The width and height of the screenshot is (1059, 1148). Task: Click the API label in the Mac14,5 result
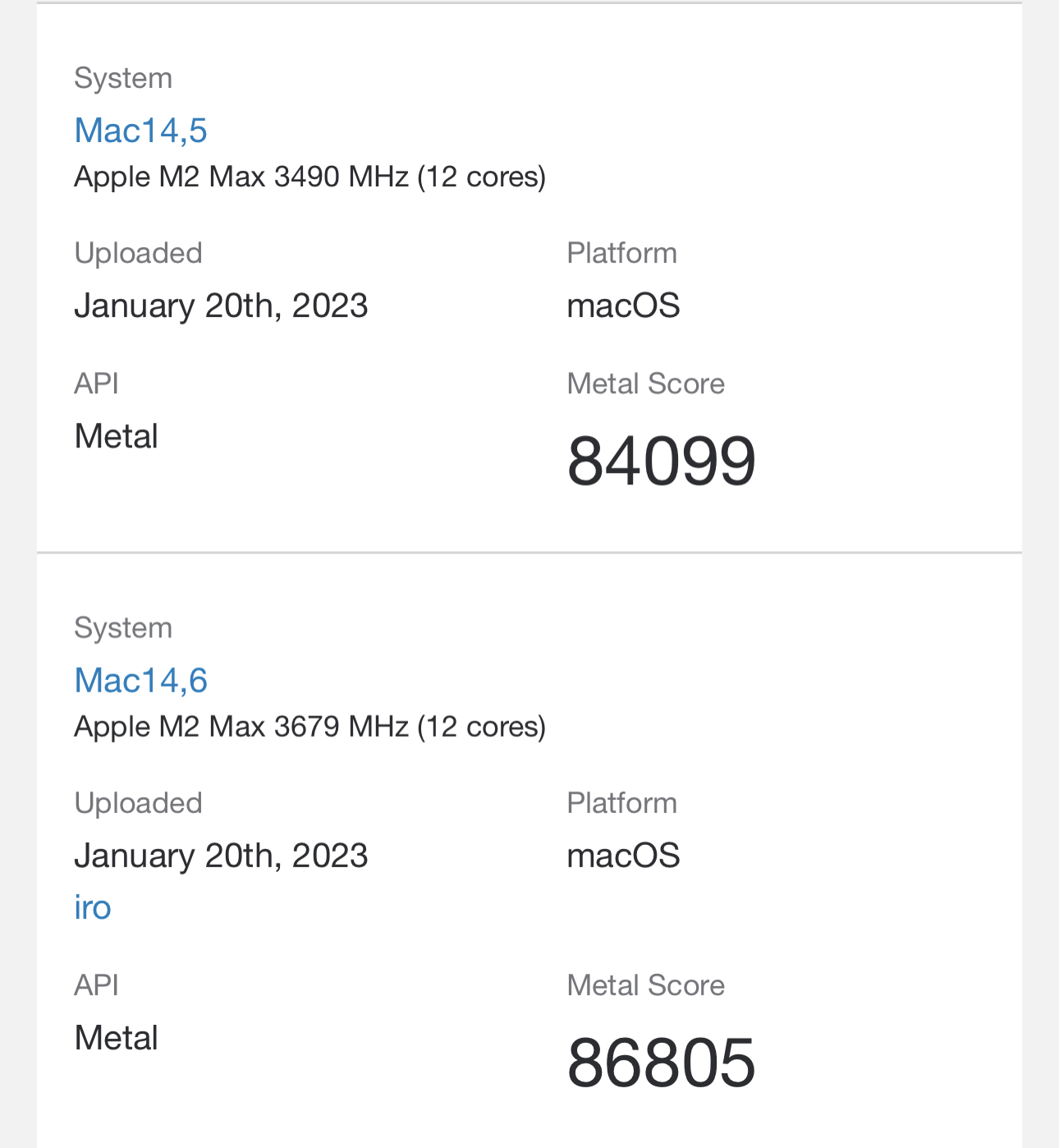click(x=96, y=383)
